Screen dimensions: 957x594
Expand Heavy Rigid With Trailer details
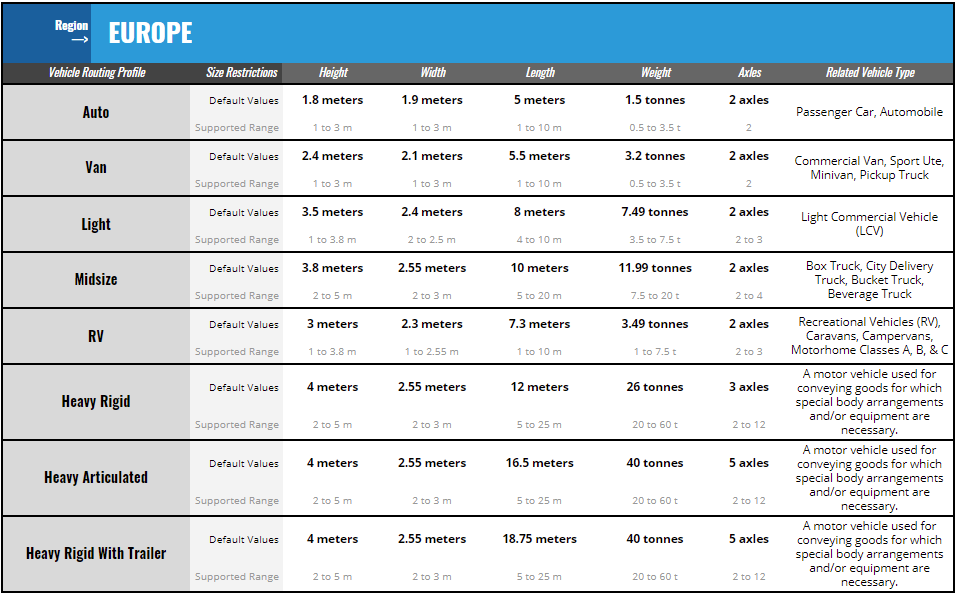95,553
